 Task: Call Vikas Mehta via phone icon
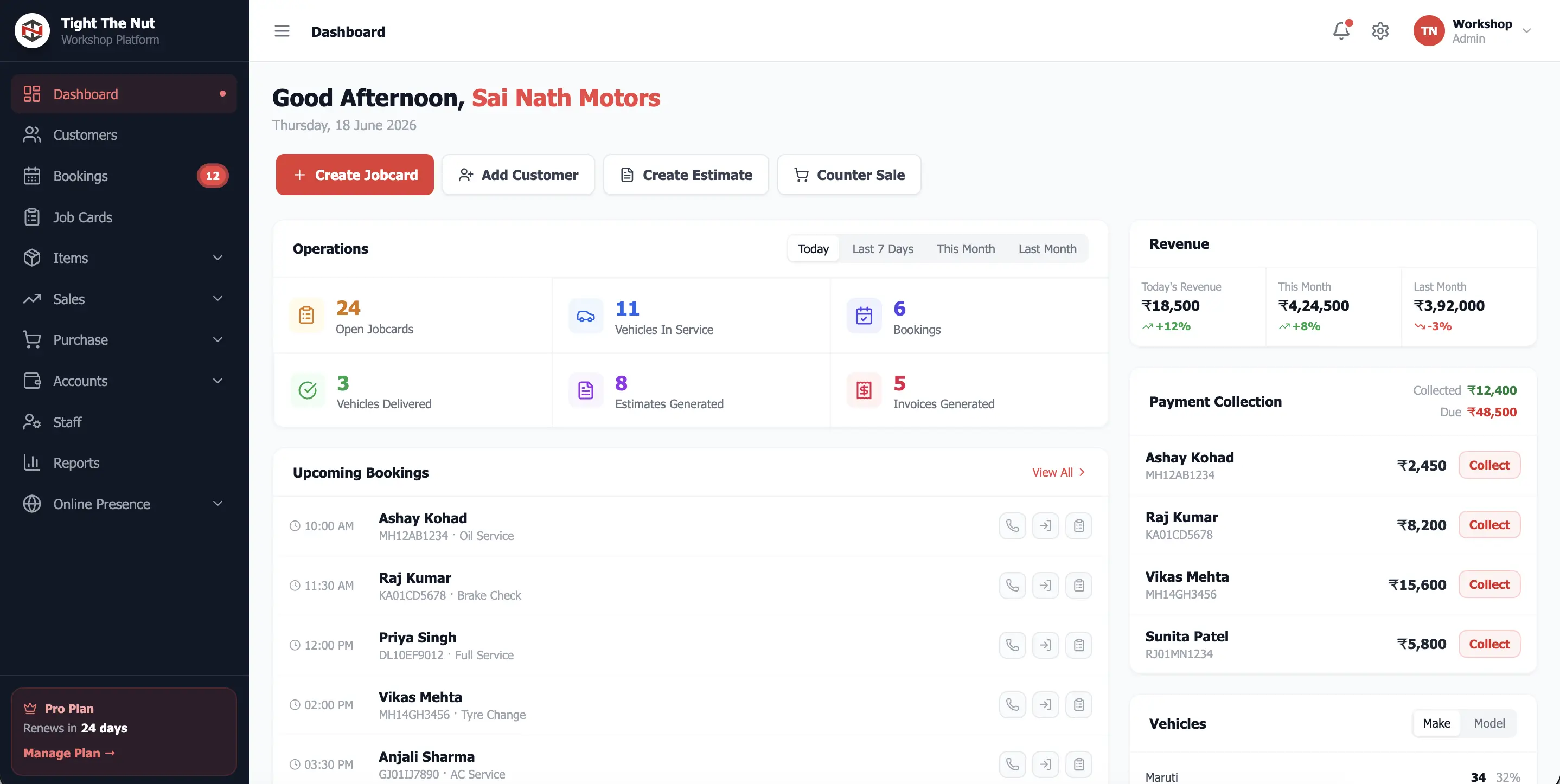(1012, 705)
